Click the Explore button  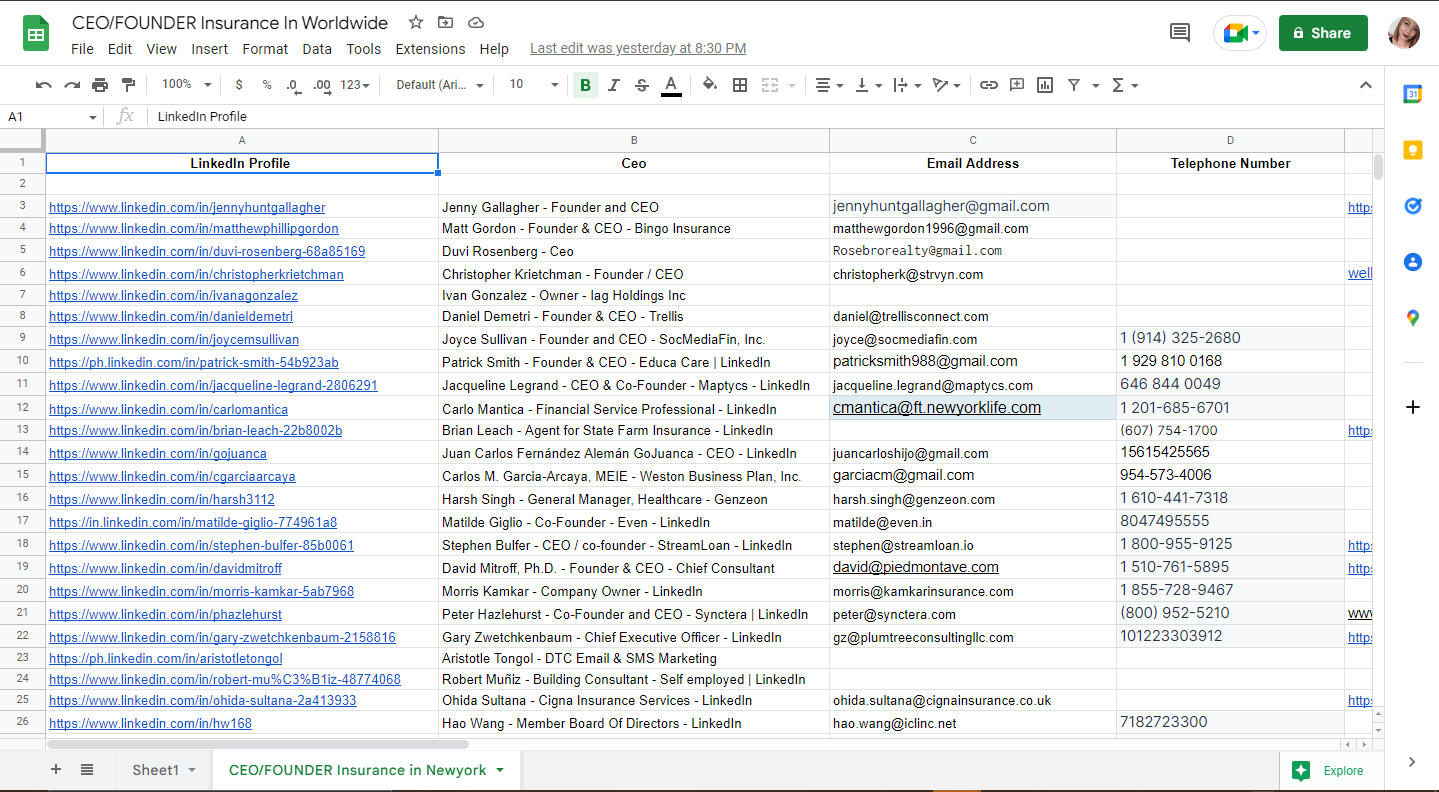point(1329,770)
